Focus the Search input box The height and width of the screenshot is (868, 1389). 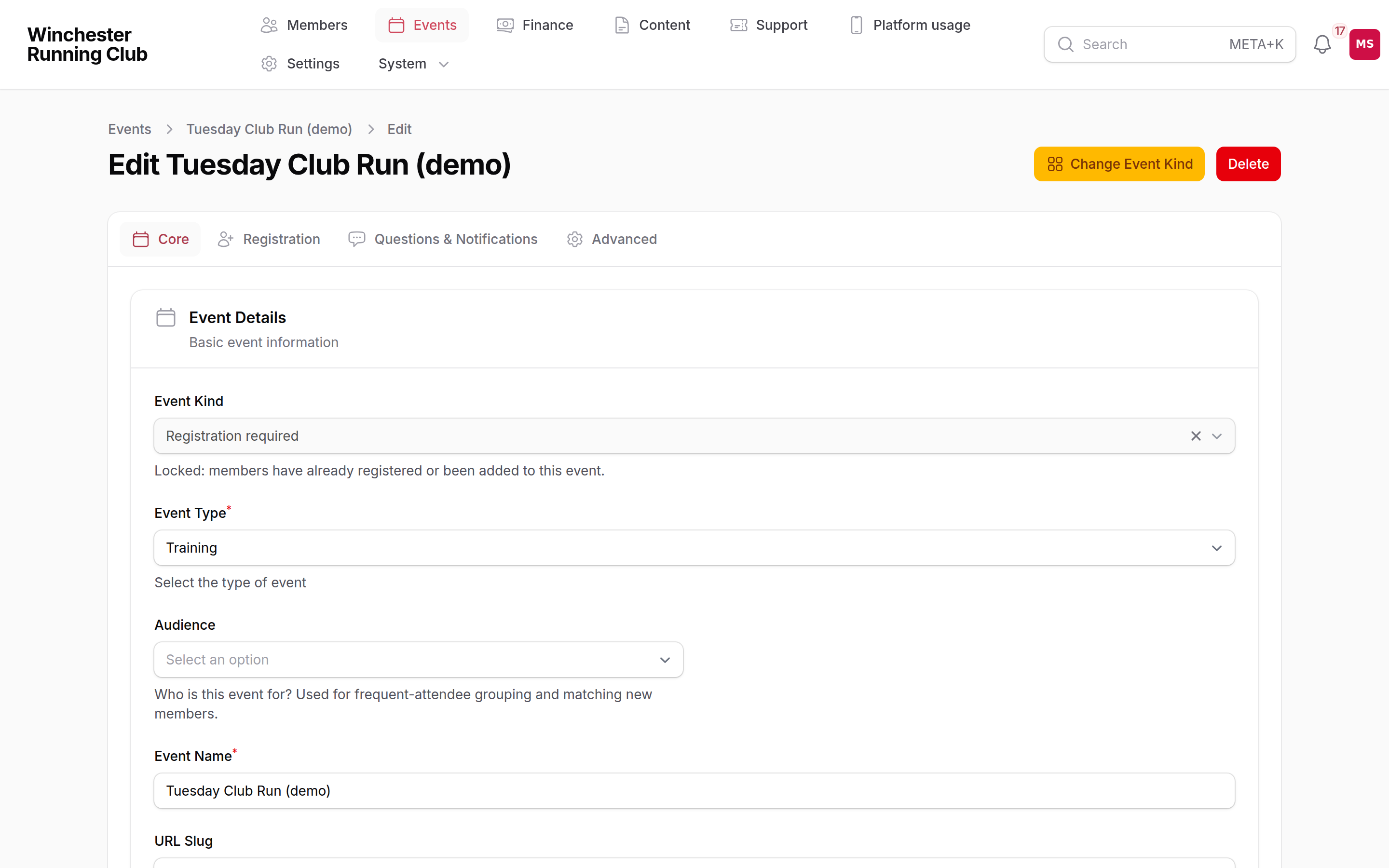point(1169,44)
